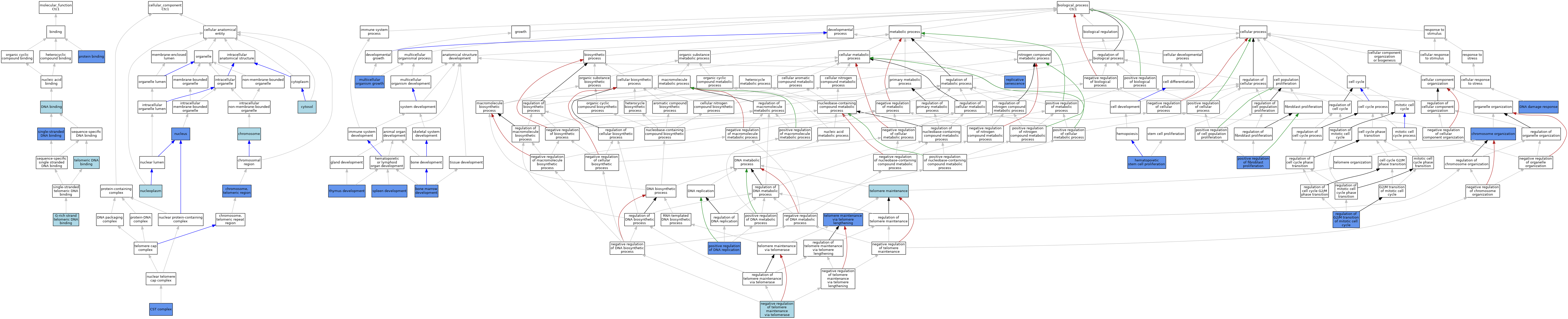Click the 'cell differentiation' node
This screenshot has height=319, width=1568.
[1178, 82]
